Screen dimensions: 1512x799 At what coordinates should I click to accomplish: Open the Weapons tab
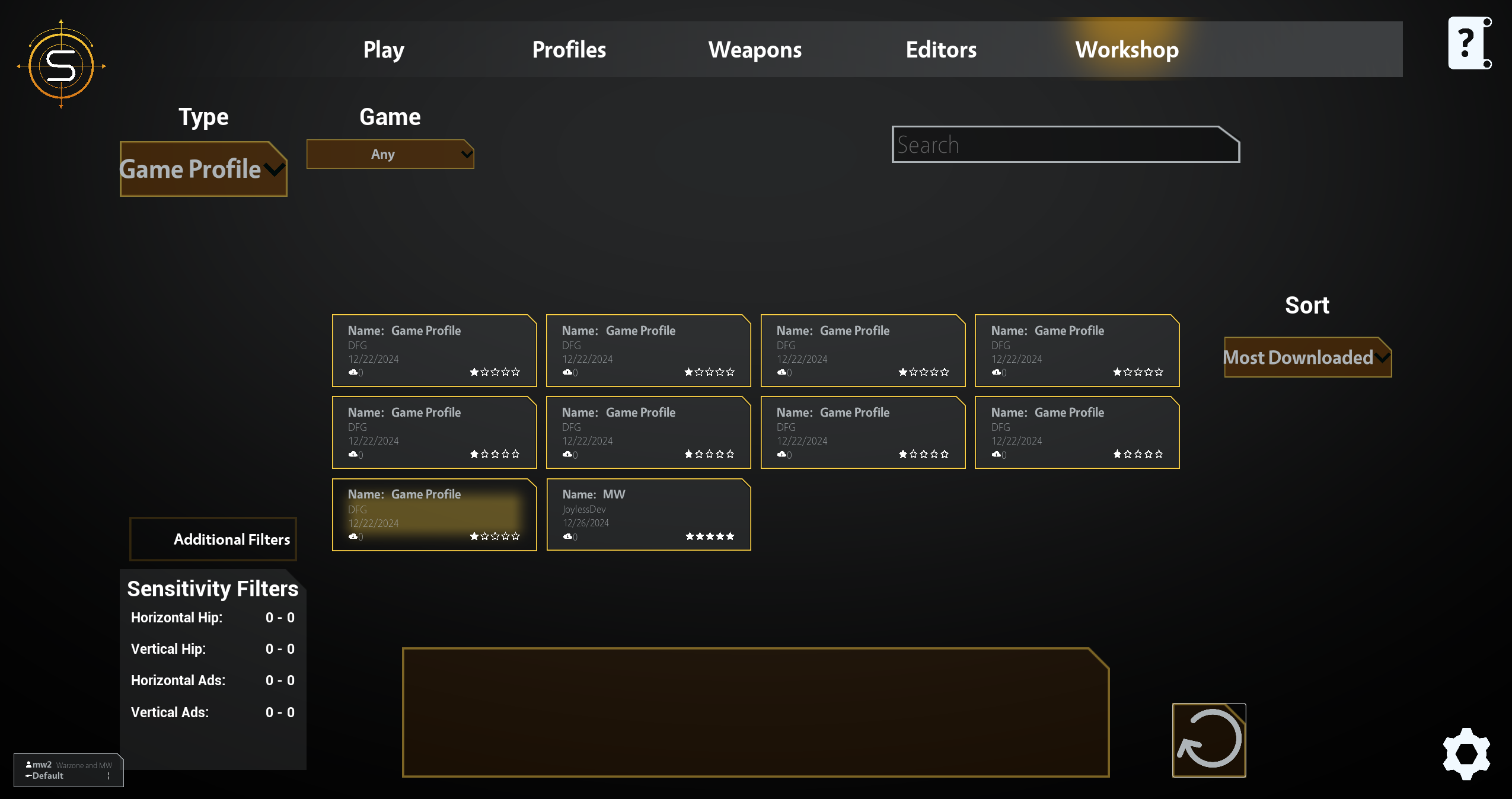coord(755,50)
